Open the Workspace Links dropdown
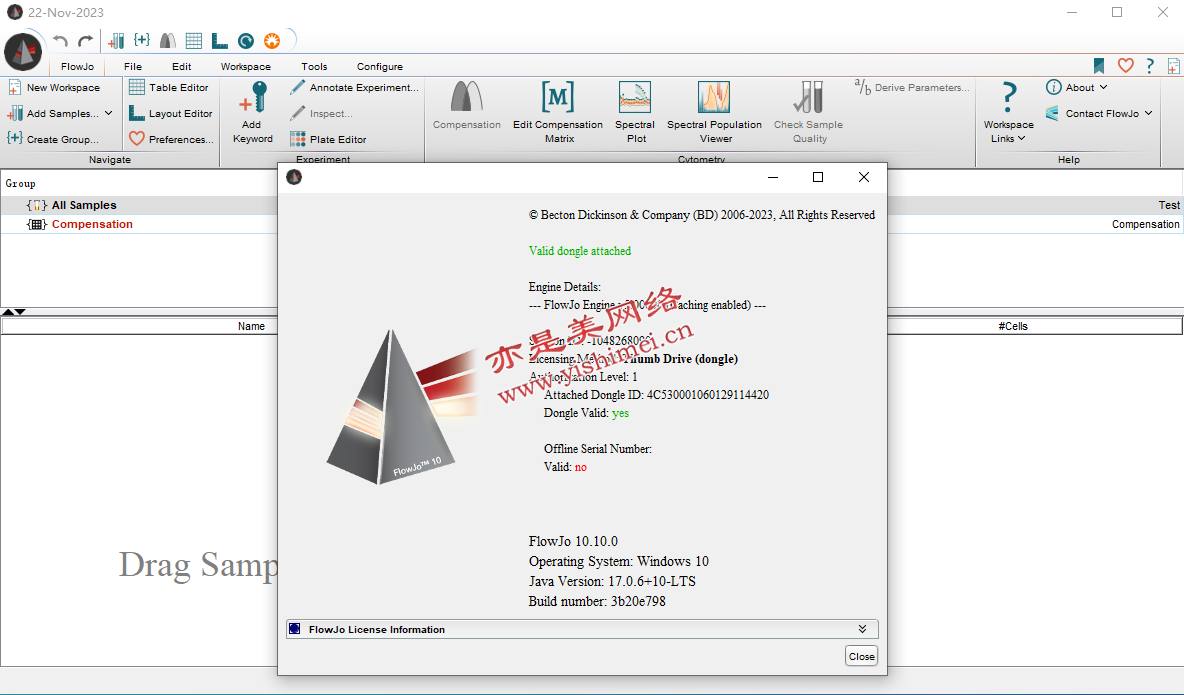 [x=1009, y=112]
